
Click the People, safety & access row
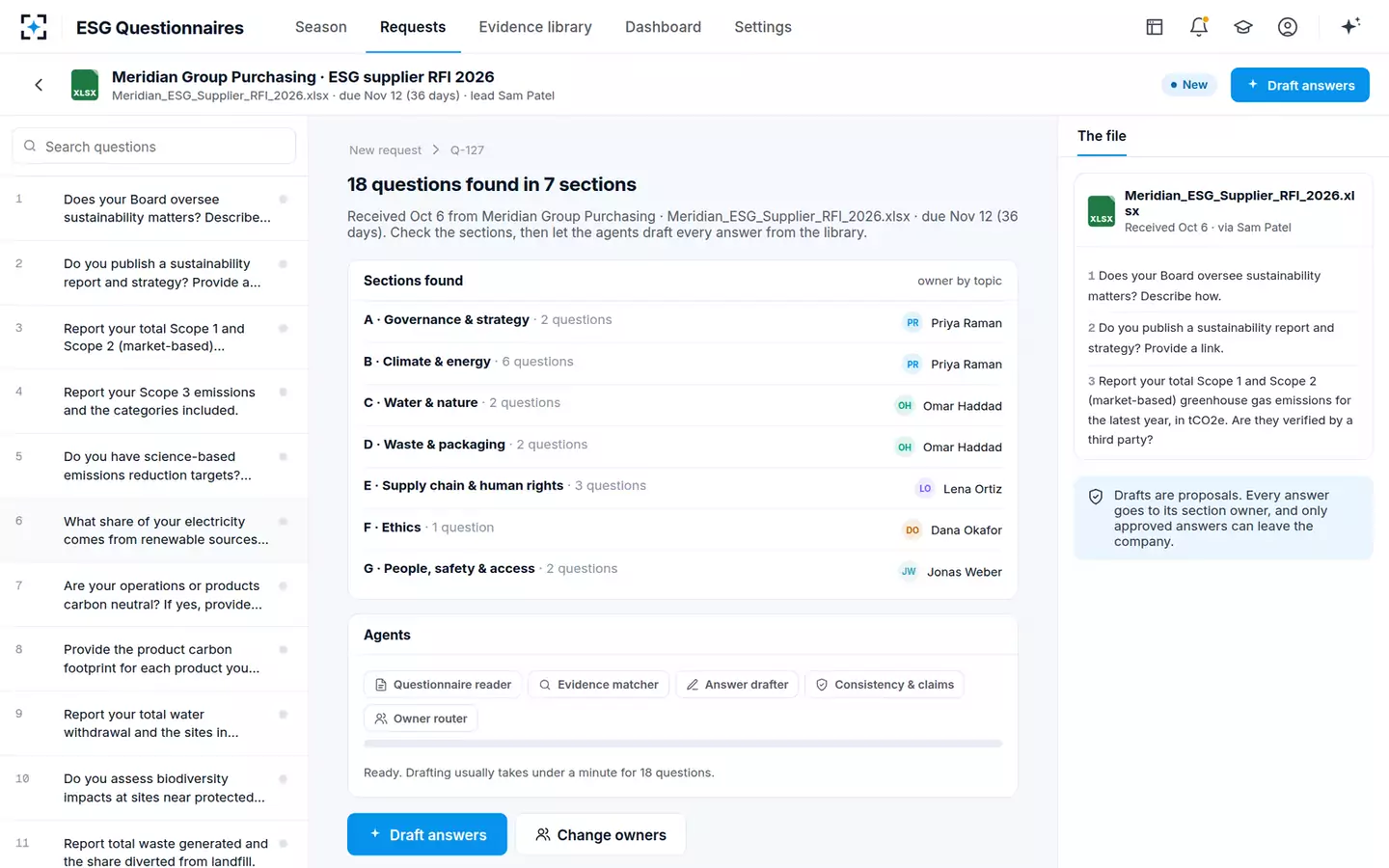point(683,571)
